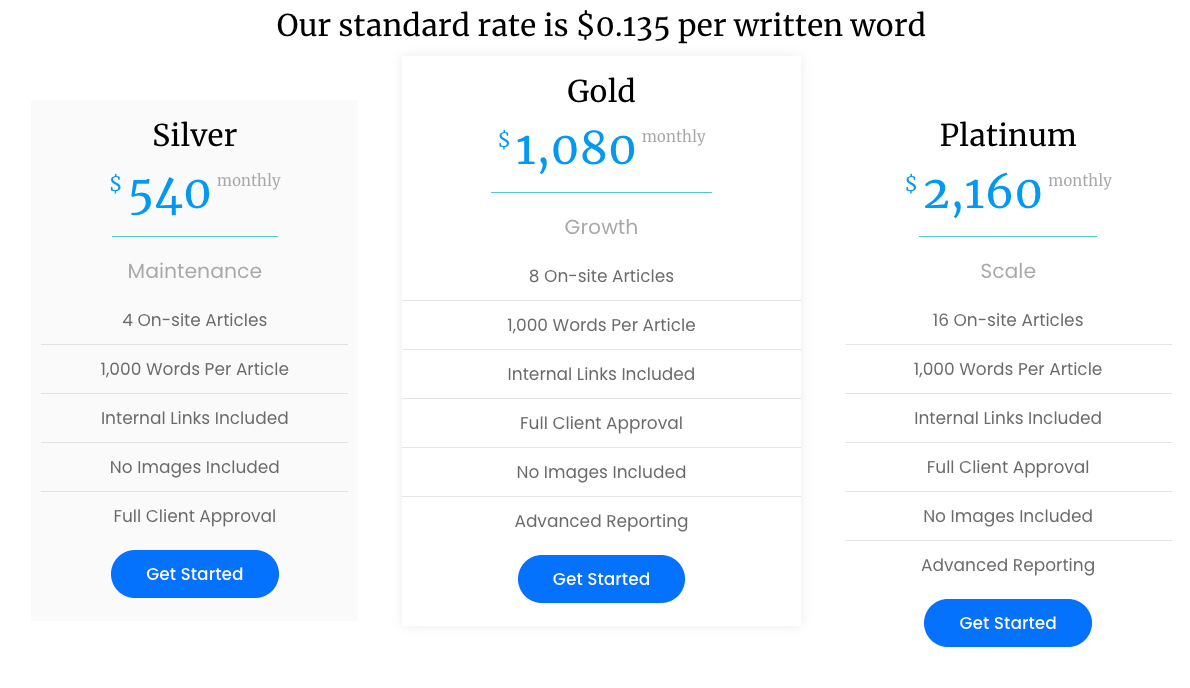Click Advanced Reporting in the Gold plan
The height and width of the screenshot is (688, 1190).
(x=601, y=521)
